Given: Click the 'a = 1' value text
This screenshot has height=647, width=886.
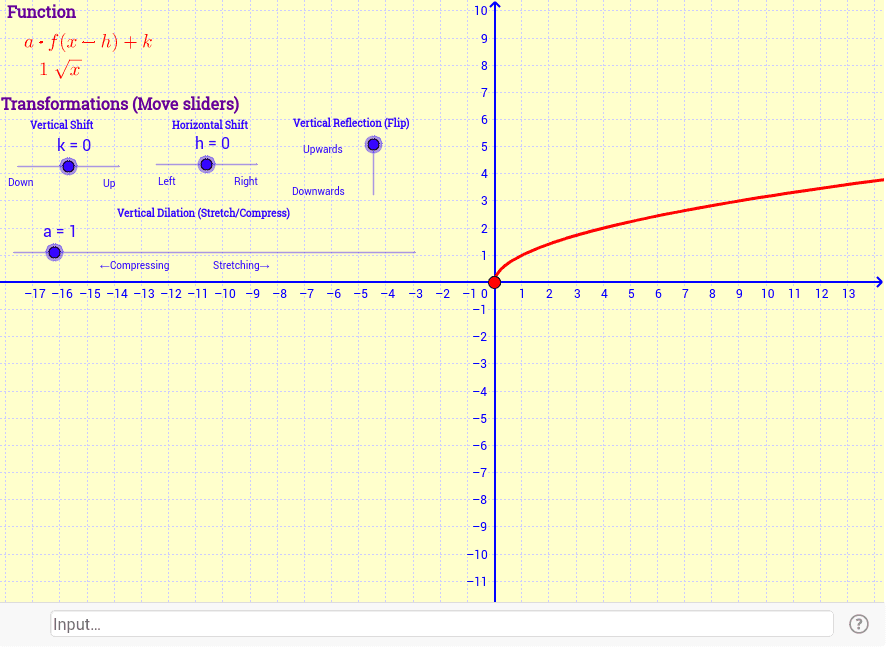Looking at the screenshot, I should [x=59, y=232].
